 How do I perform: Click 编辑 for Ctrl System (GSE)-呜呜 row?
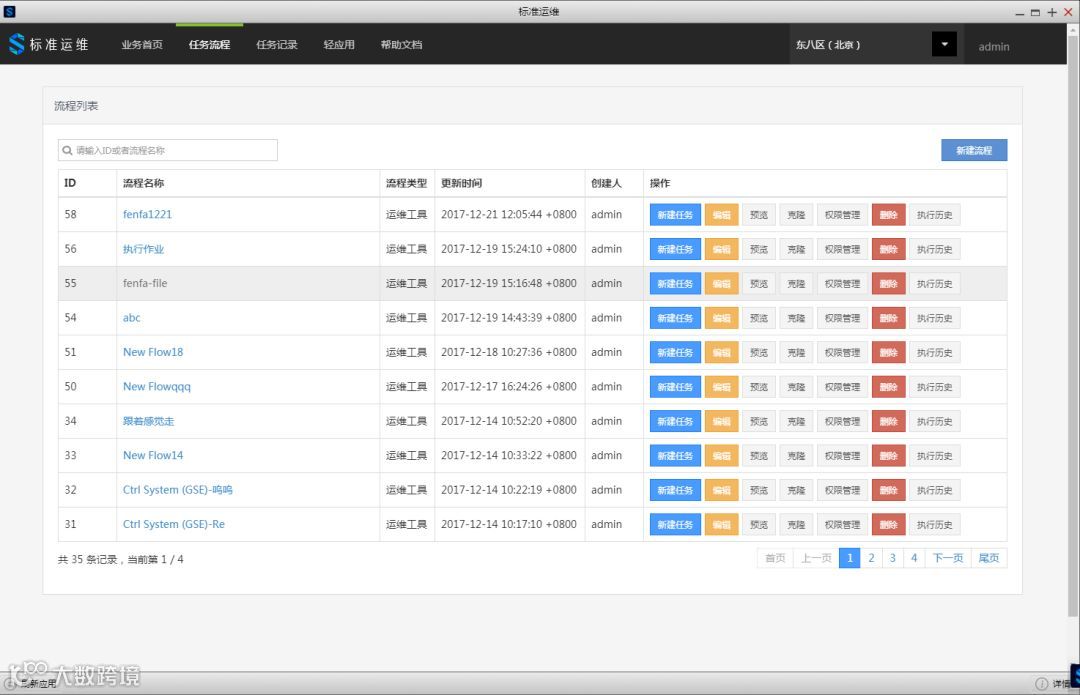point(721,490)
